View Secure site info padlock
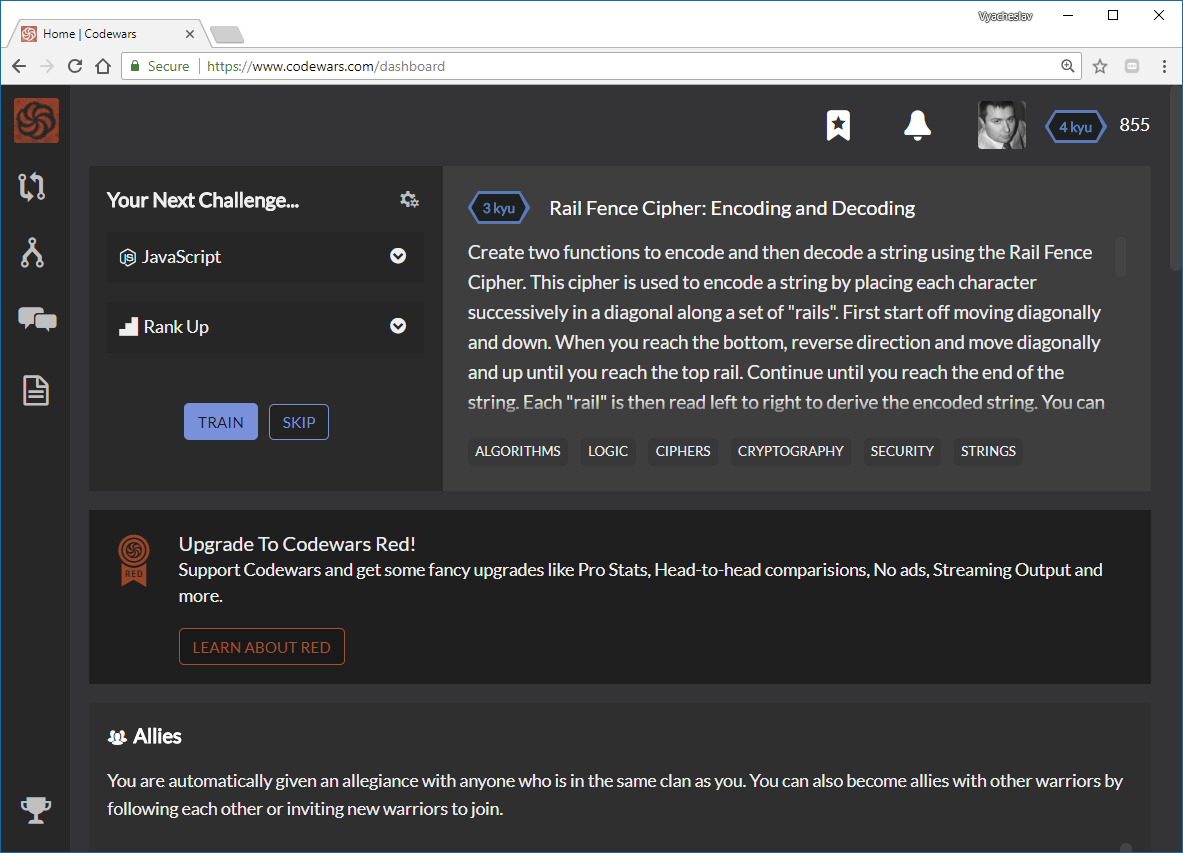1183x853 pixels. (x=135, y=66)
